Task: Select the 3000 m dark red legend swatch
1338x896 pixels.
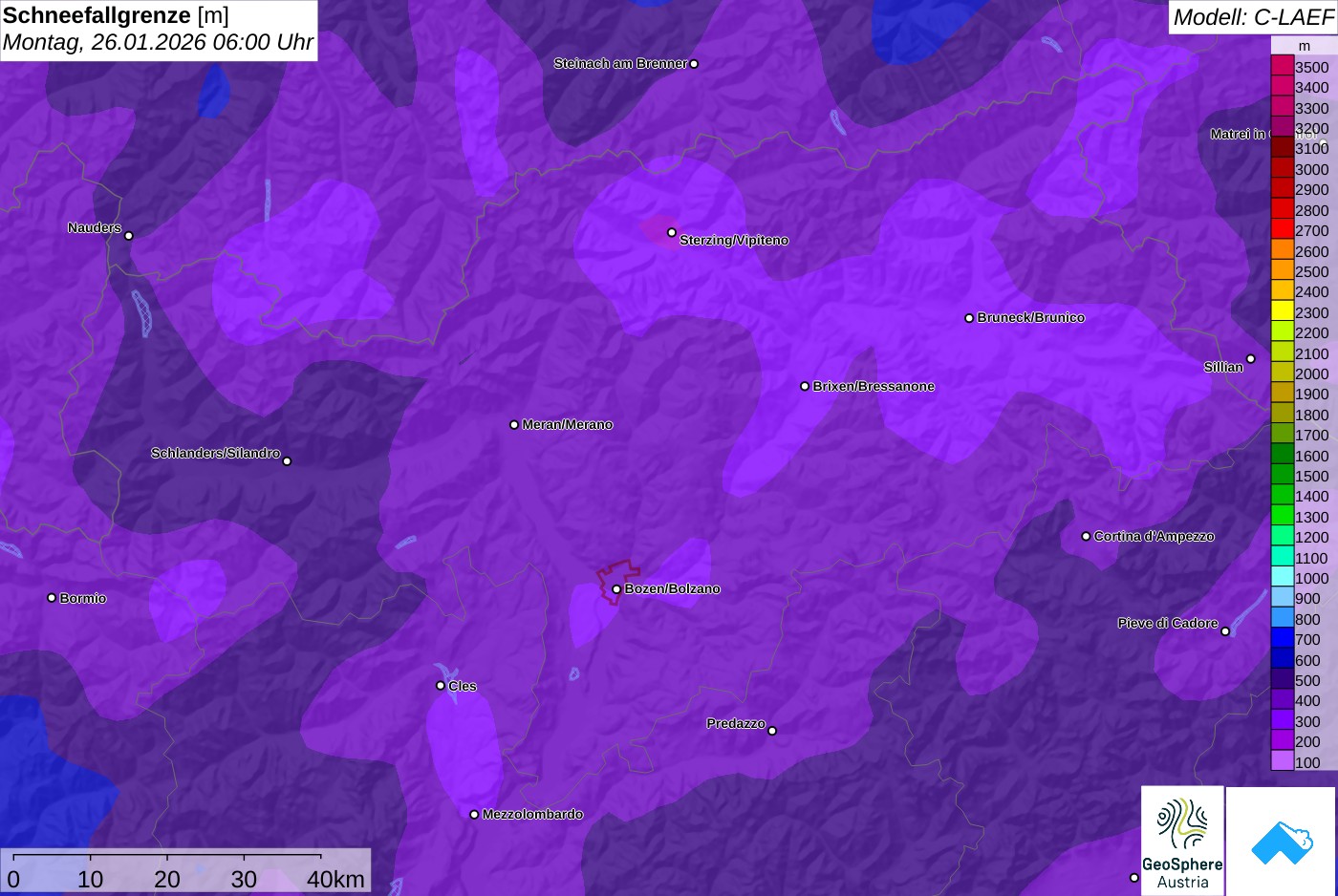Action: 1282,168
